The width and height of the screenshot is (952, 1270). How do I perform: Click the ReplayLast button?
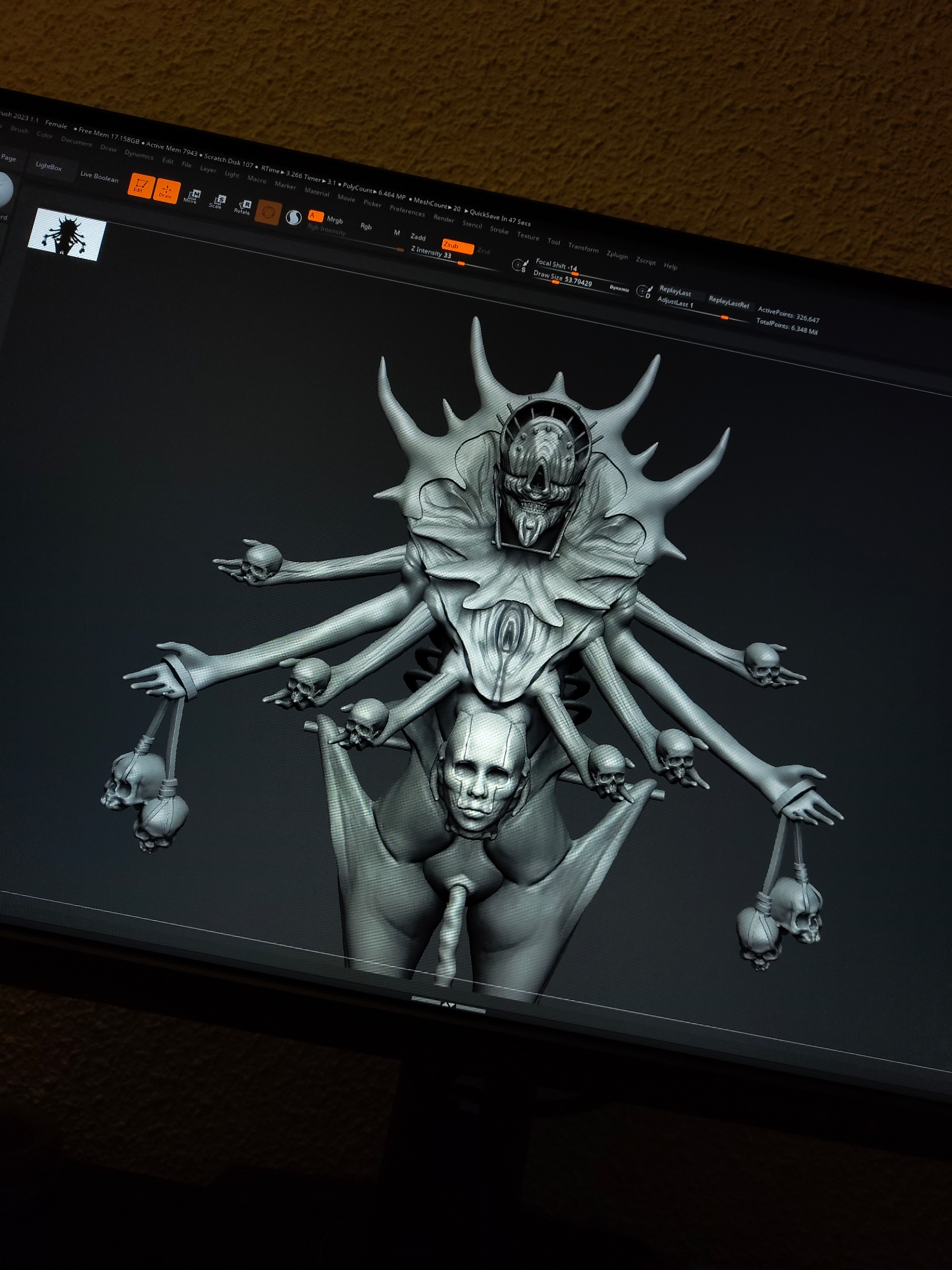[x=675, y=291]
